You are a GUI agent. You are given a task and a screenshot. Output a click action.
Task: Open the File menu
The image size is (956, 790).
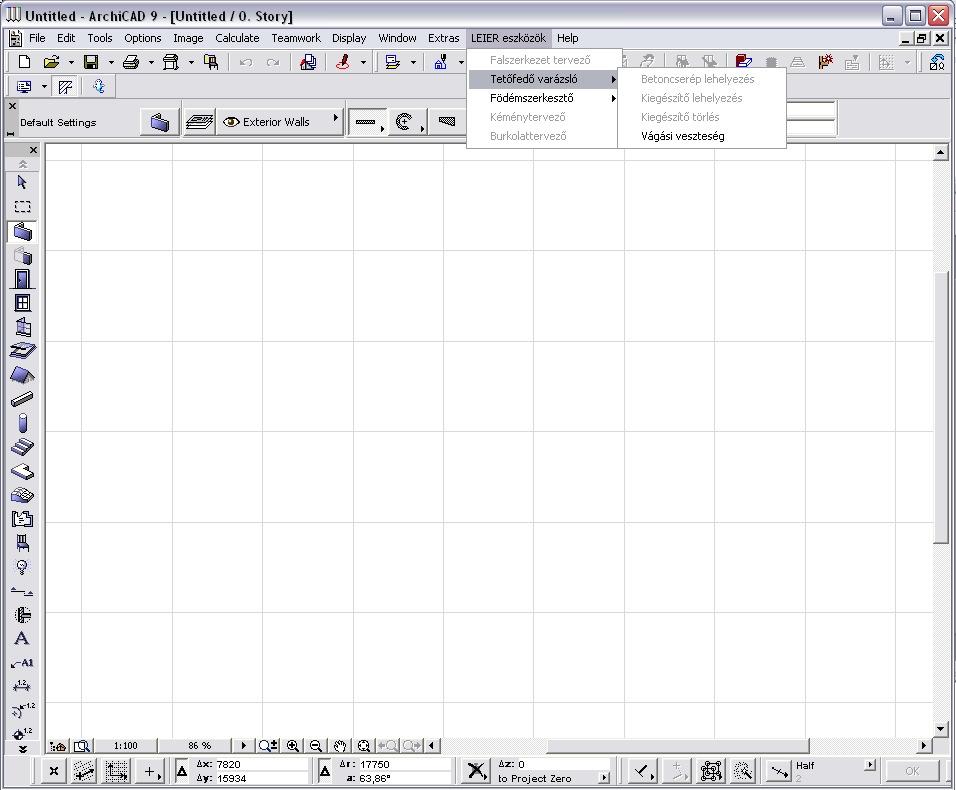[37, 38]
